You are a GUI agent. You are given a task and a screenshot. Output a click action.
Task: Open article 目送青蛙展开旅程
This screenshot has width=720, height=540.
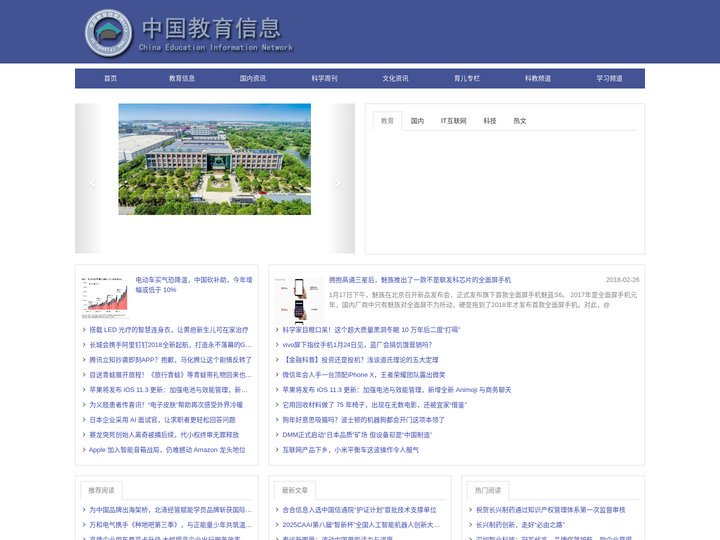coord(170,375)
